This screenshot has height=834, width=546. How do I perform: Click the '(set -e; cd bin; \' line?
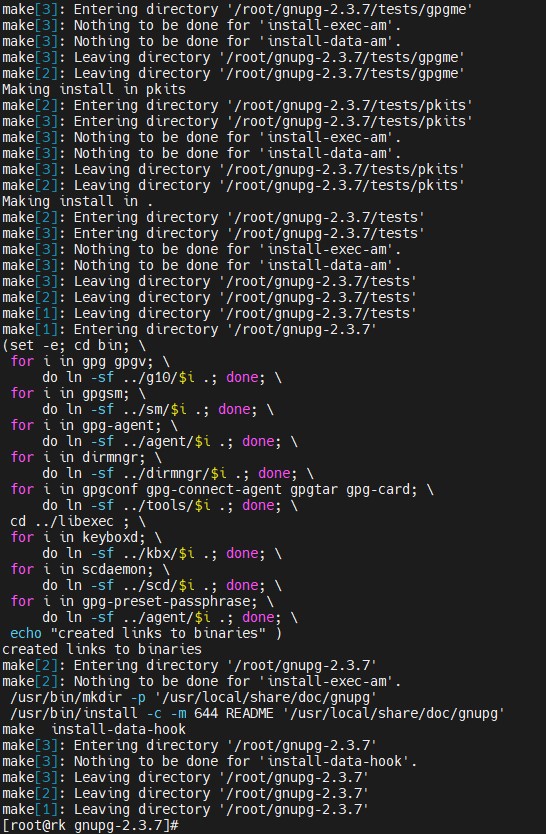(74, 345)
